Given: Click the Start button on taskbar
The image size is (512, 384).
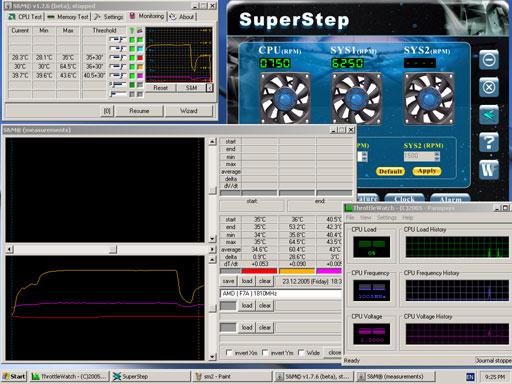Looking at the screenshot, I should click(x=14, y=376).
